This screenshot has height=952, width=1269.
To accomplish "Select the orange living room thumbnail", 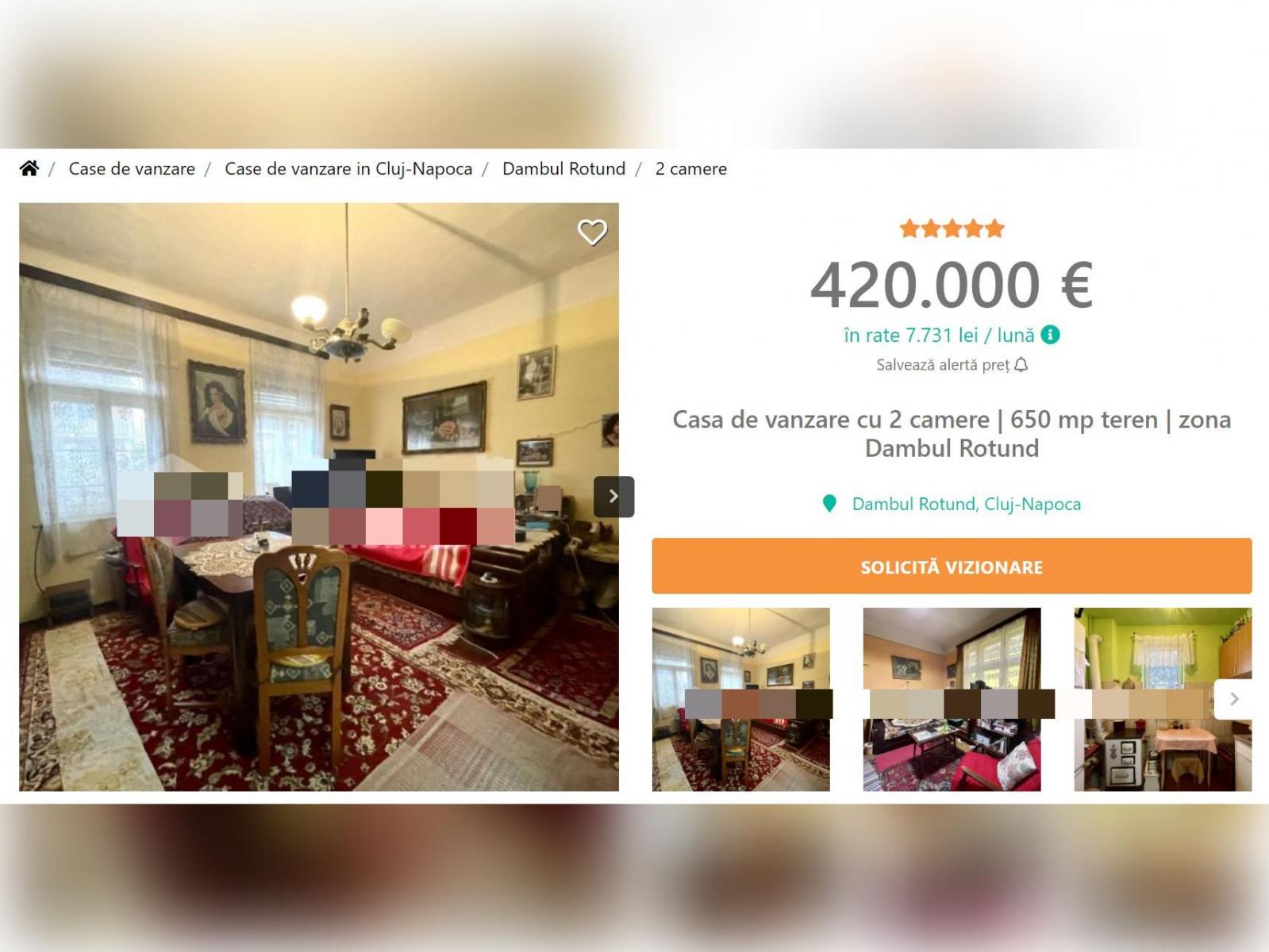I will [952, 699].
